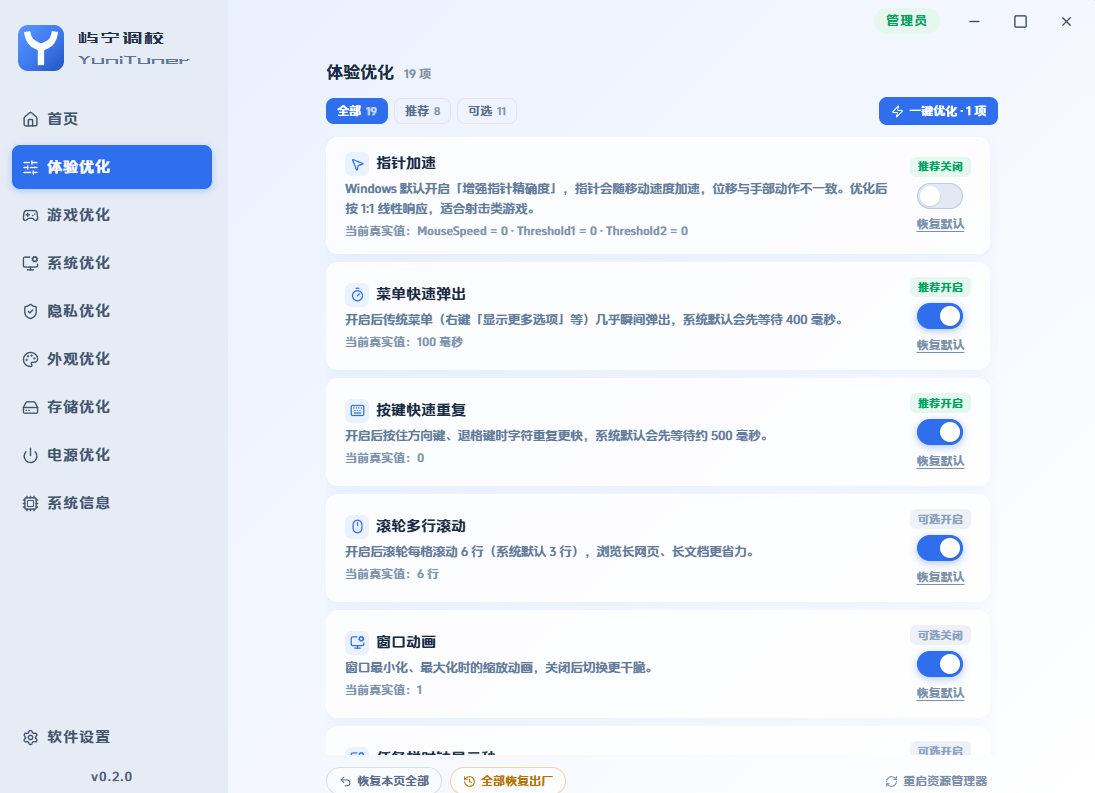This screenshot has height=793, width=1095.
Task: Click the keyboard icon of 按键快速重复
Action: point(357,410)
